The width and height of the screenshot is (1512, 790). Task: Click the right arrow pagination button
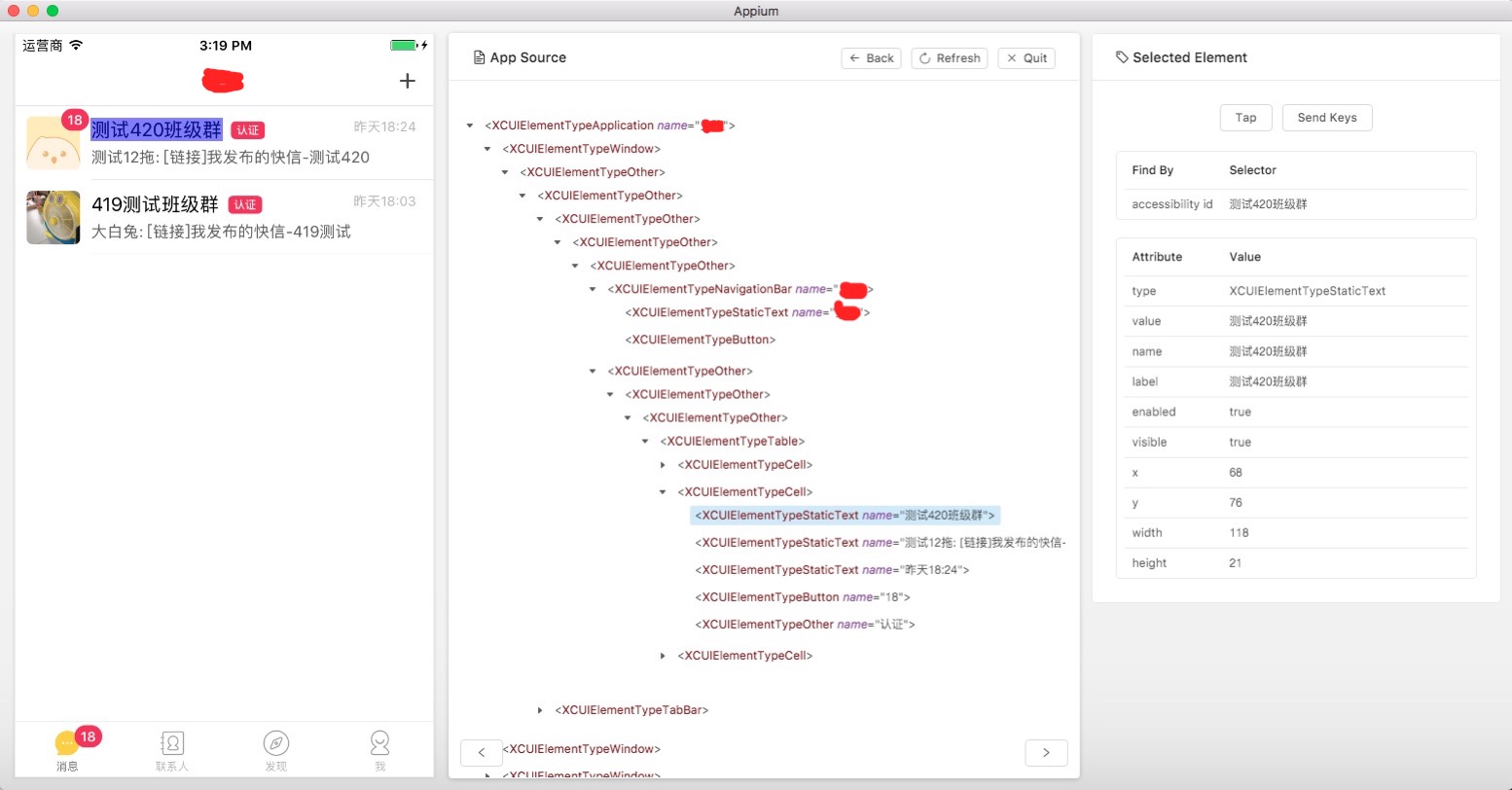point(1046,752)
